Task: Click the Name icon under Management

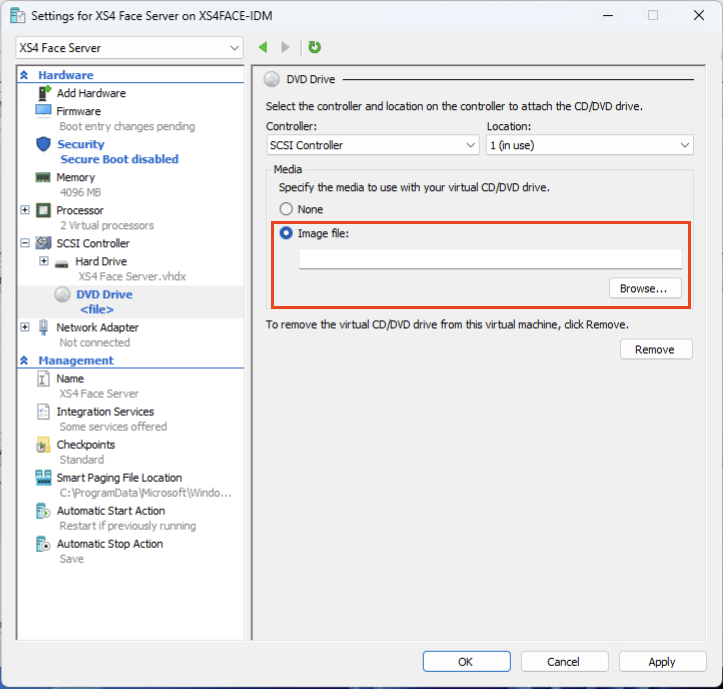Action: point(43,379)
